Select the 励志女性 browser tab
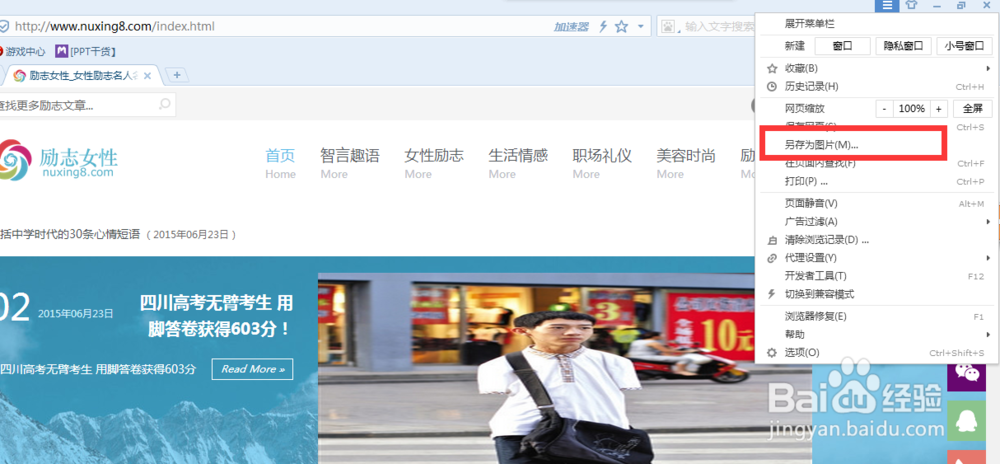Viewport: 1000px width, 464px height. pos(82,76)
